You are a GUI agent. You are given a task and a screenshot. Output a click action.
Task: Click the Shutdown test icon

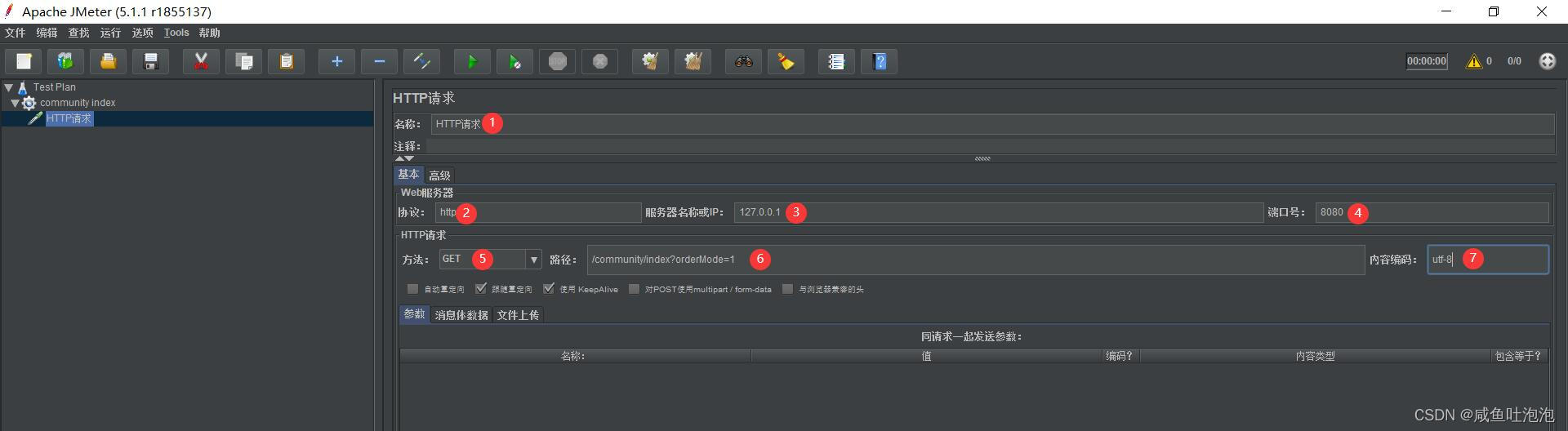tap(599, 61)
